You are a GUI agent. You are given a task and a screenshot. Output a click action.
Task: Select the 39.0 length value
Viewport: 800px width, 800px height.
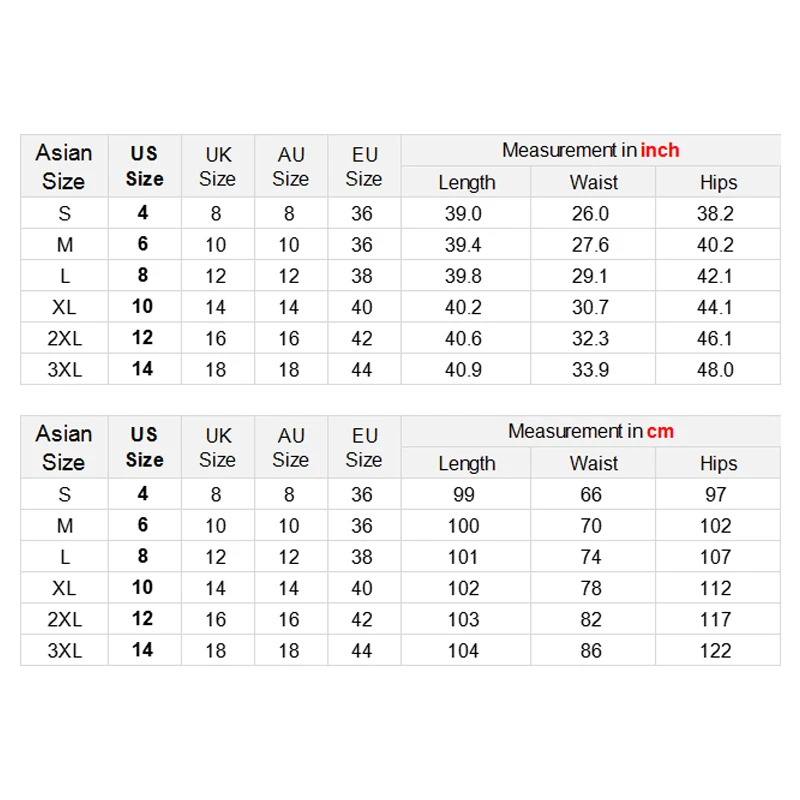coord(463,214)
